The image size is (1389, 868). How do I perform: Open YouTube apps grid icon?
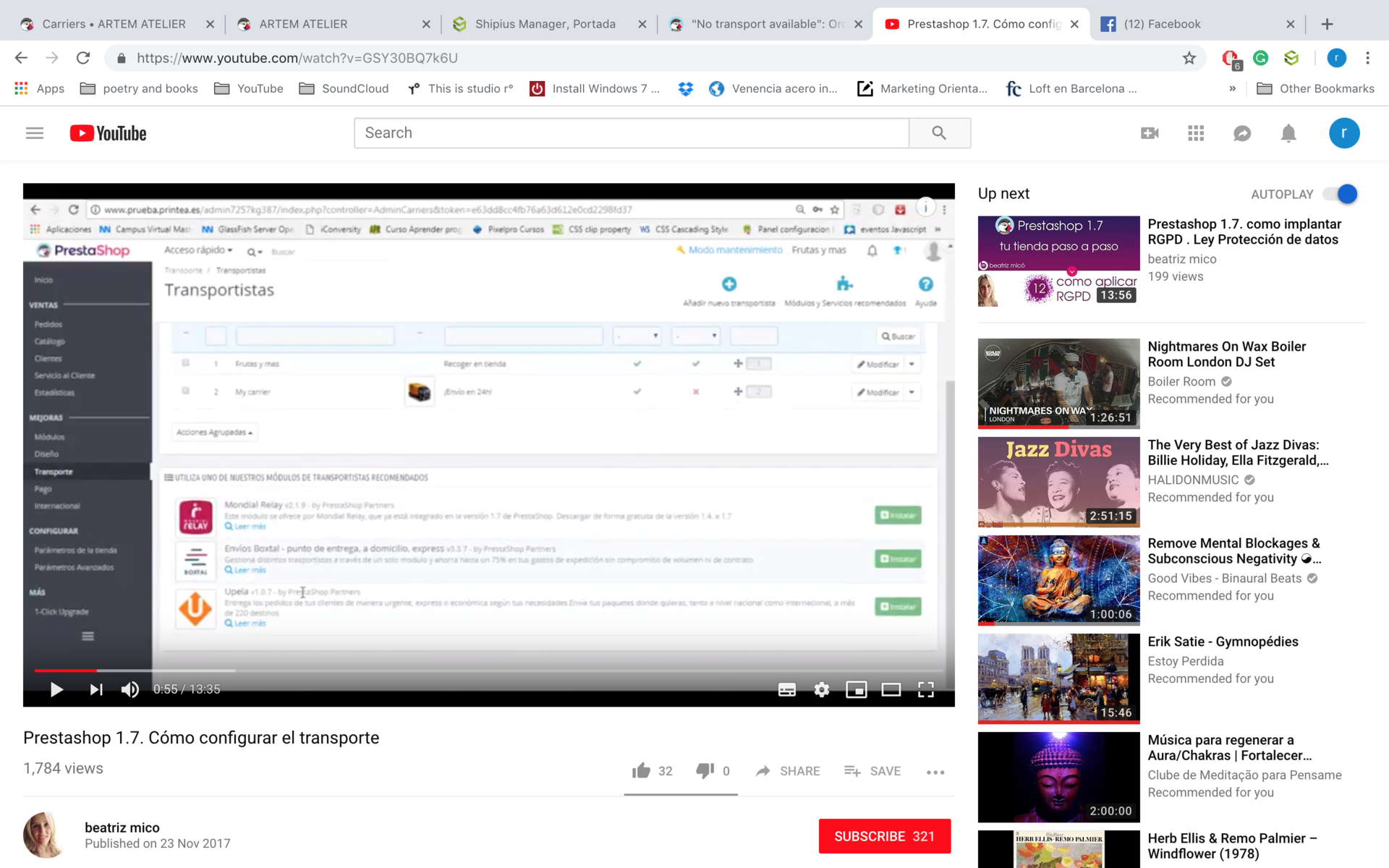point(1196,133)
